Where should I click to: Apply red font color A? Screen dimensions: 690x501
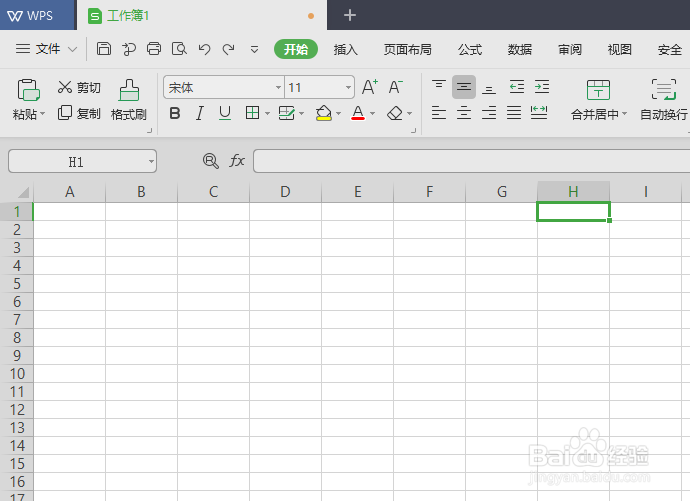pos(358,113)
